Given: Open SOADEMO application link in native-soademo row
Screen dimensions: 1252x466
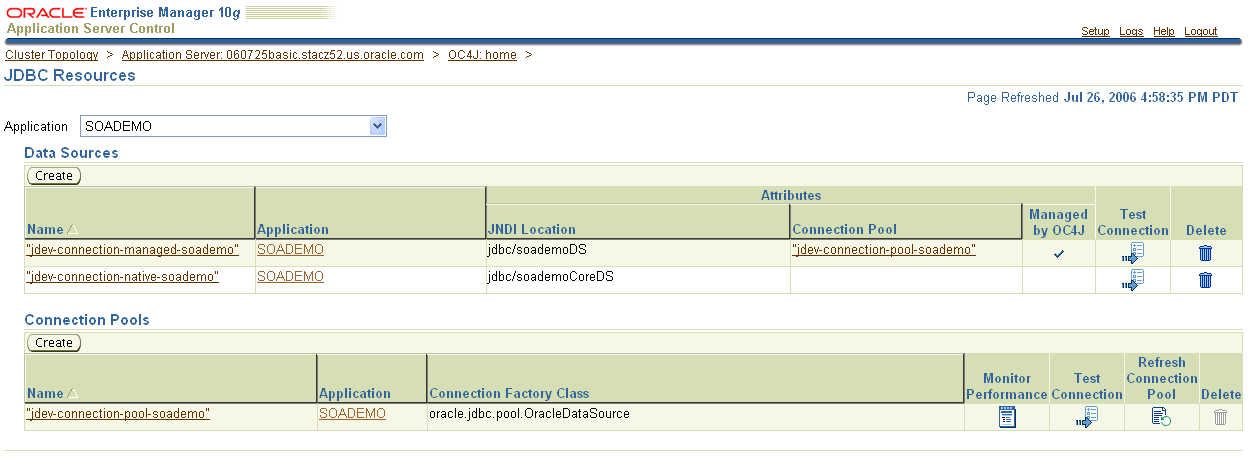Looking at the screenshot, I should tap(290, 276).
